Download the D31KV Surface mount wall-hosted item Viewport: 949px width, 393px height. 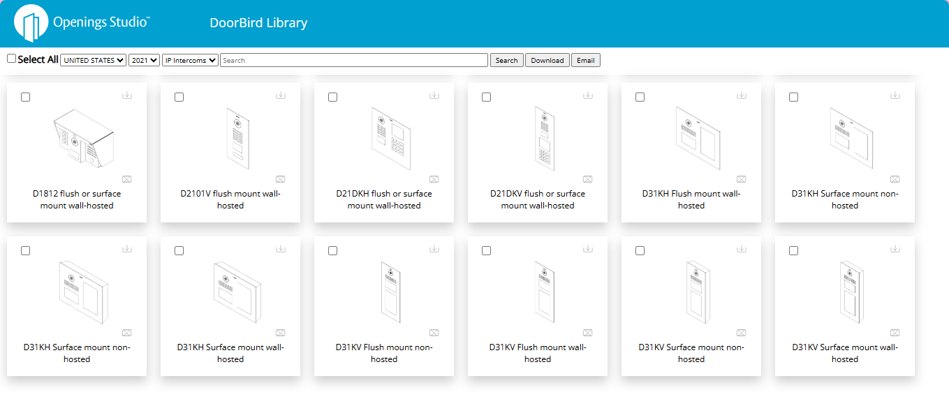pos(896,249)
